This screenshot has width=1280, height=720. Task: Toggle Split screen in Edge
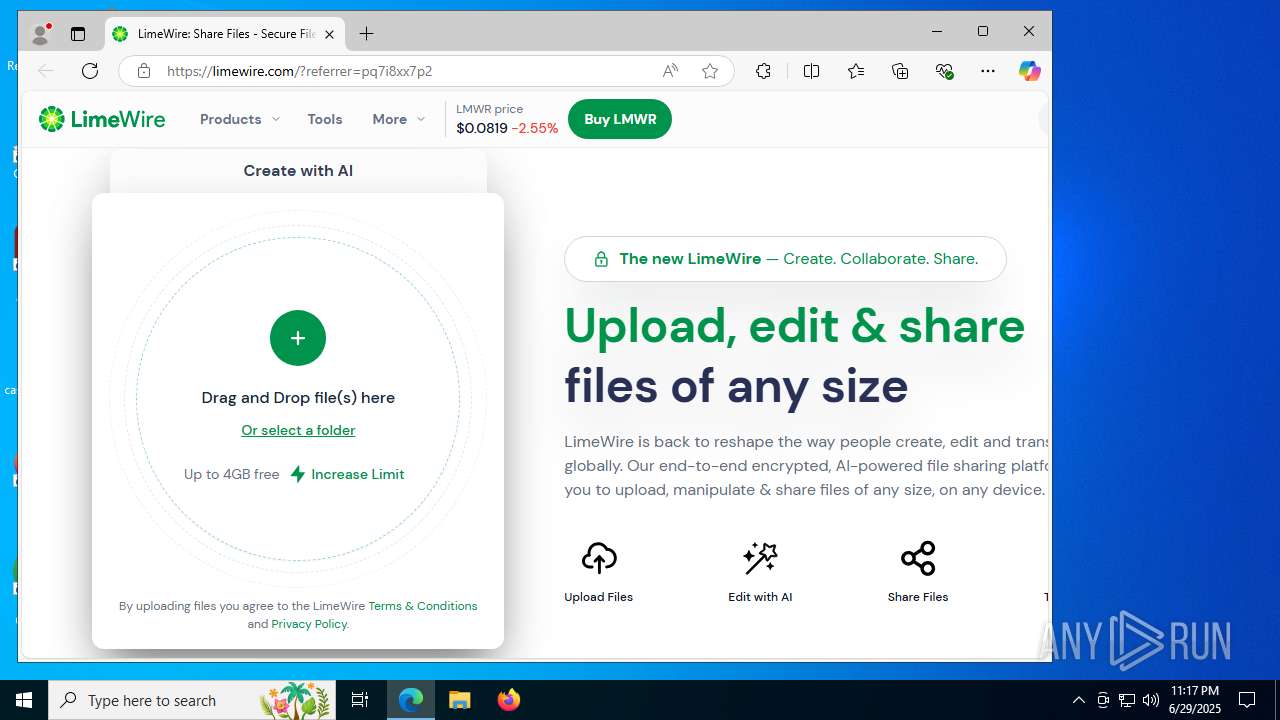tap(811, 71)
